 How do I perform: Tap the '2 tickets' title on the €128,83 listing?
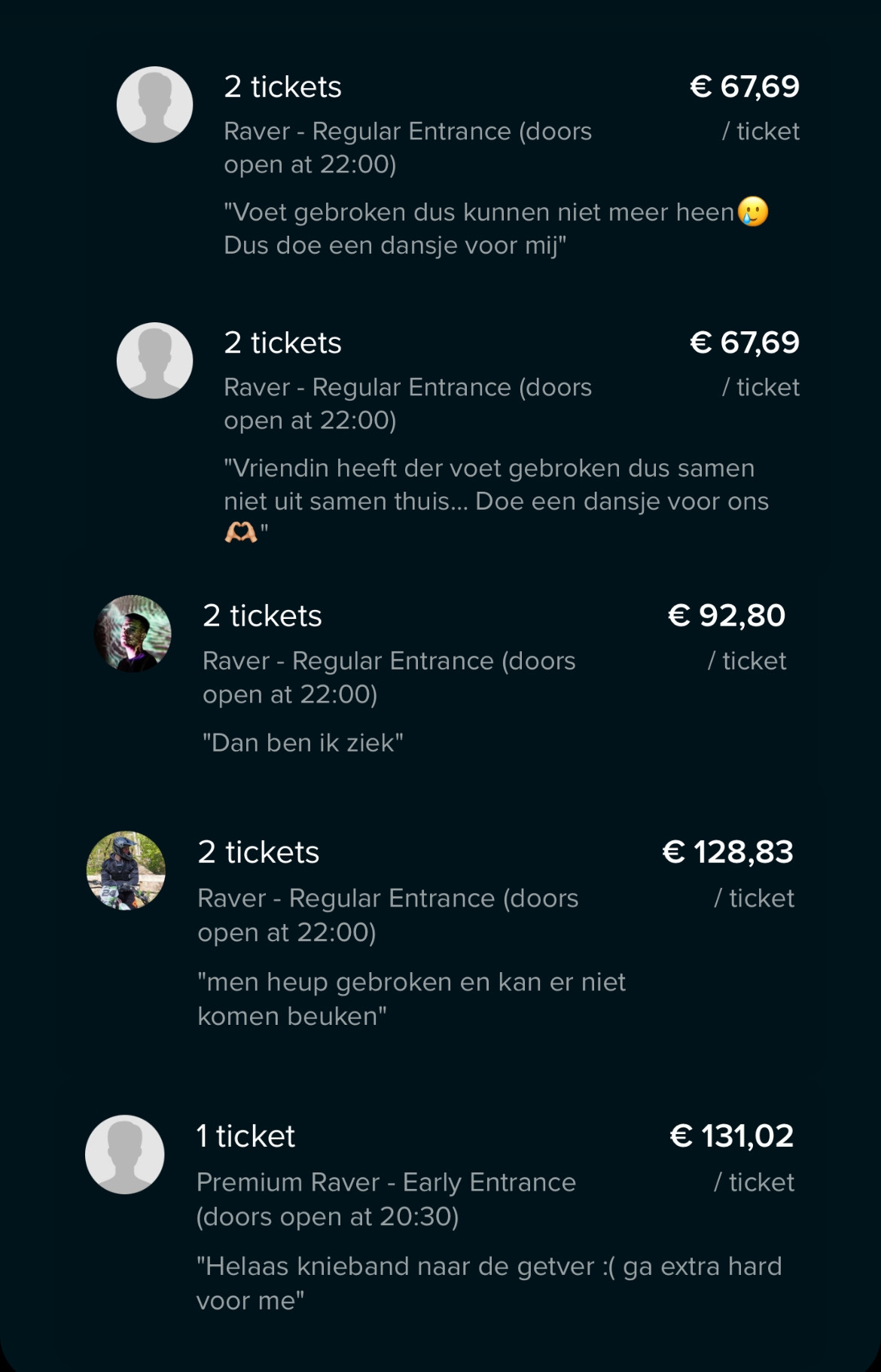point(258,852)
